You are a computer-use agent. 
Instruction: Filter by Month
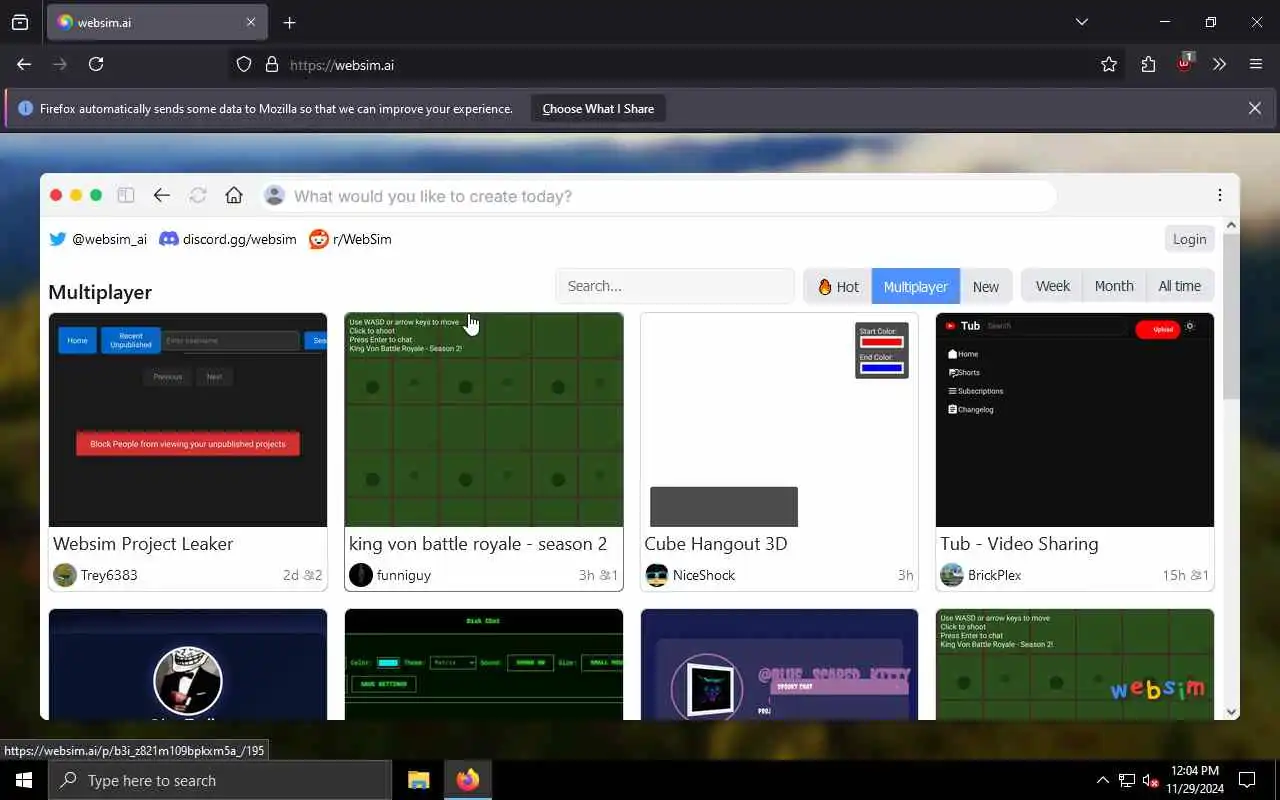(x=1114, y=286)
